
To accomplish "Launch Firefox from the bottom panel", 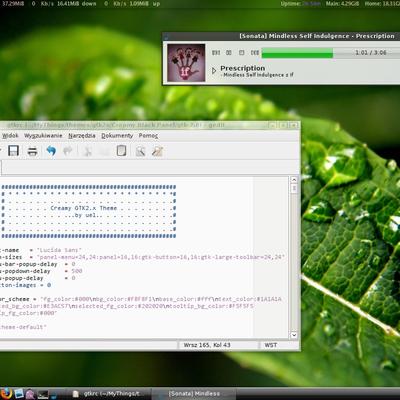I will tap(7, 394).
